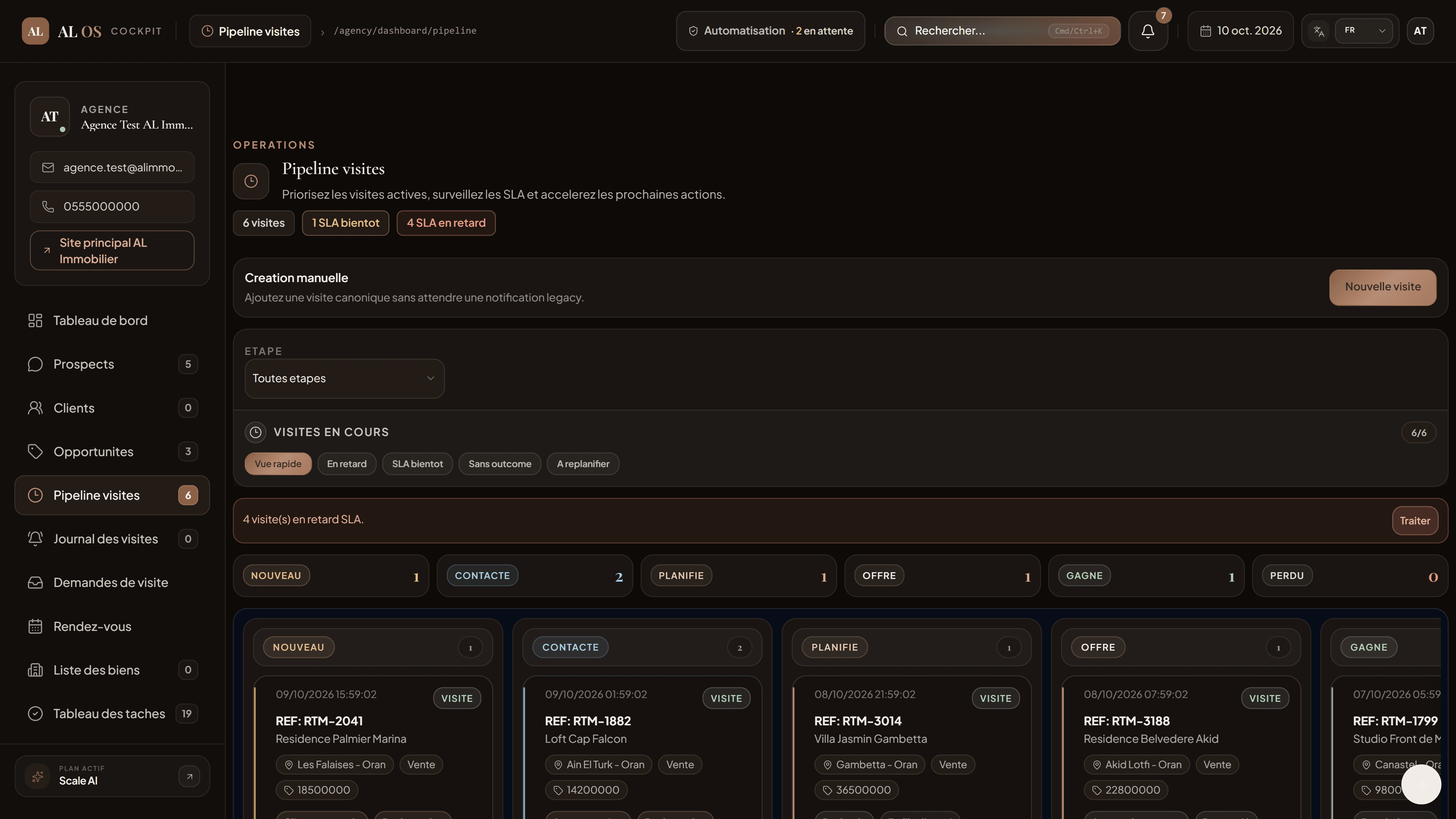The image size is (1456, 819).
Task: Click the Pipeline visites breadcrumb button
Action: [250, 31]
